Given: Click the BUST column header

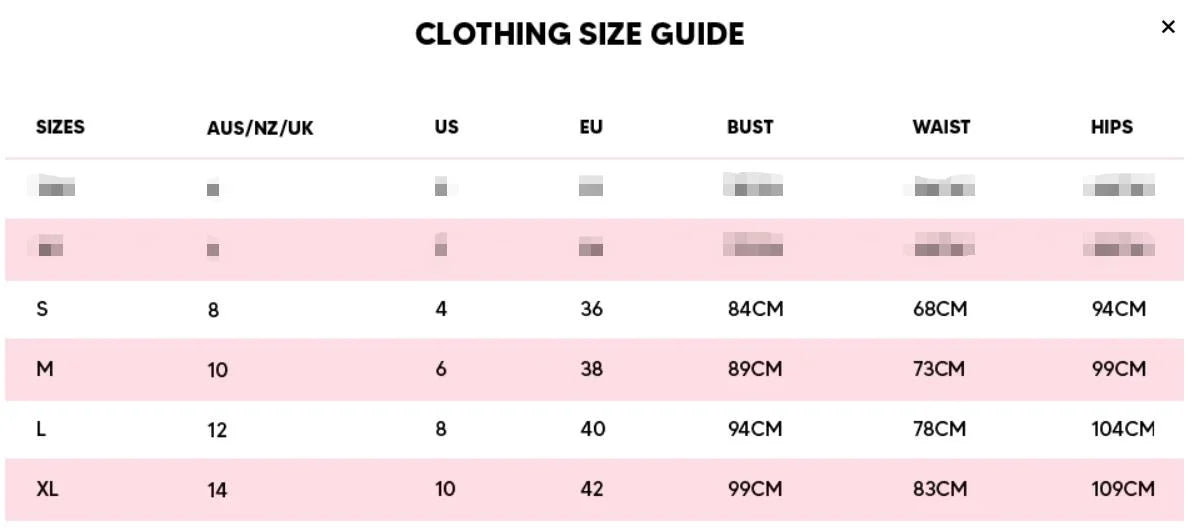Looking at the screenshot, I should (750, 128).
